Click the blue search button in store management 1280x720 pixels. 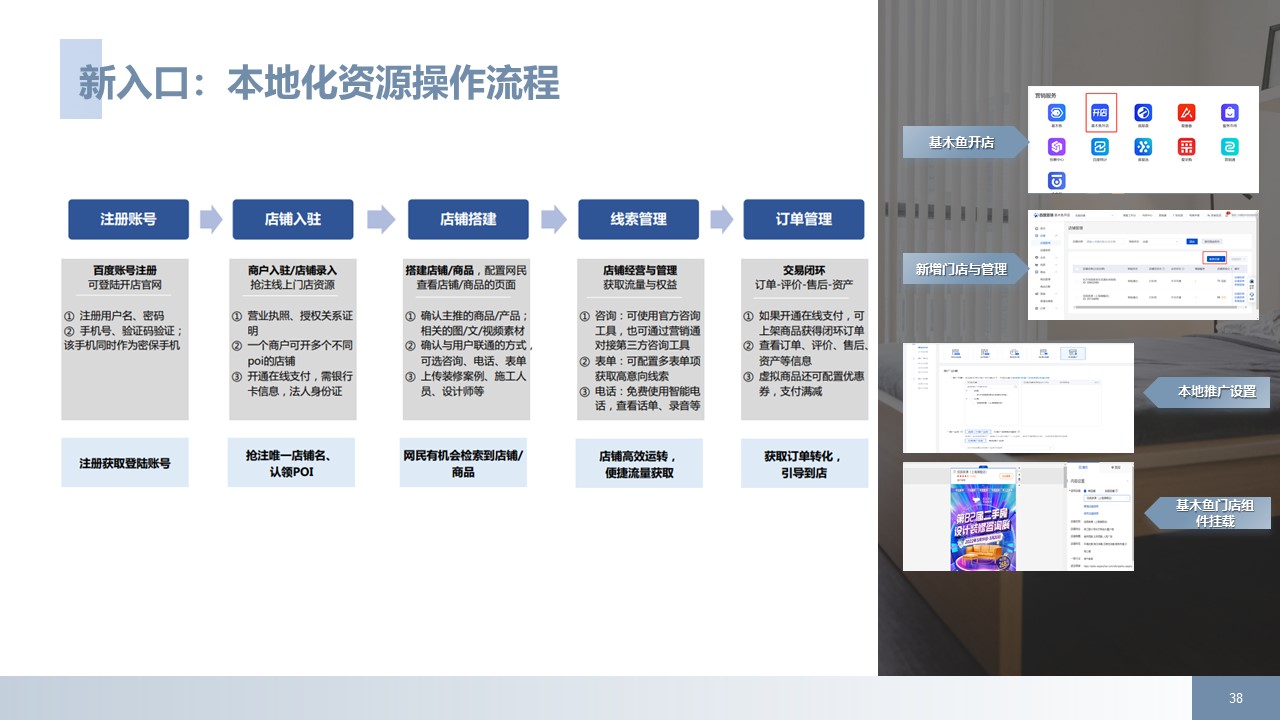coord(1192,242)
